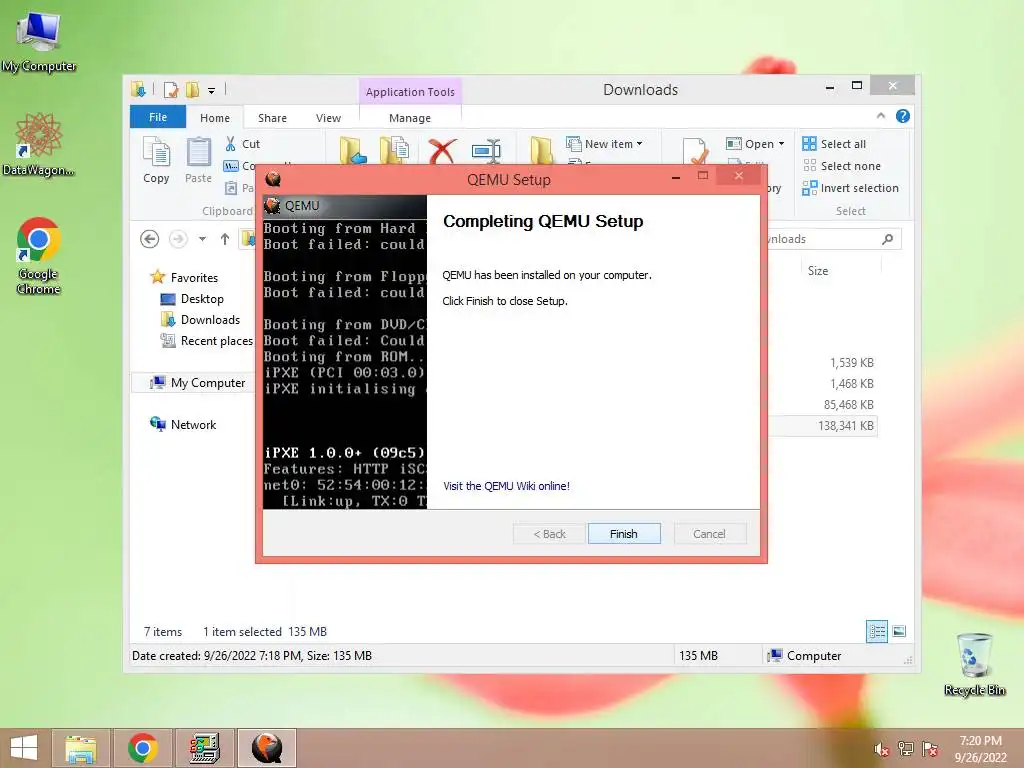Select Desktop in navigation pane
Screen dimensions: 1024x768
point(192,298)
